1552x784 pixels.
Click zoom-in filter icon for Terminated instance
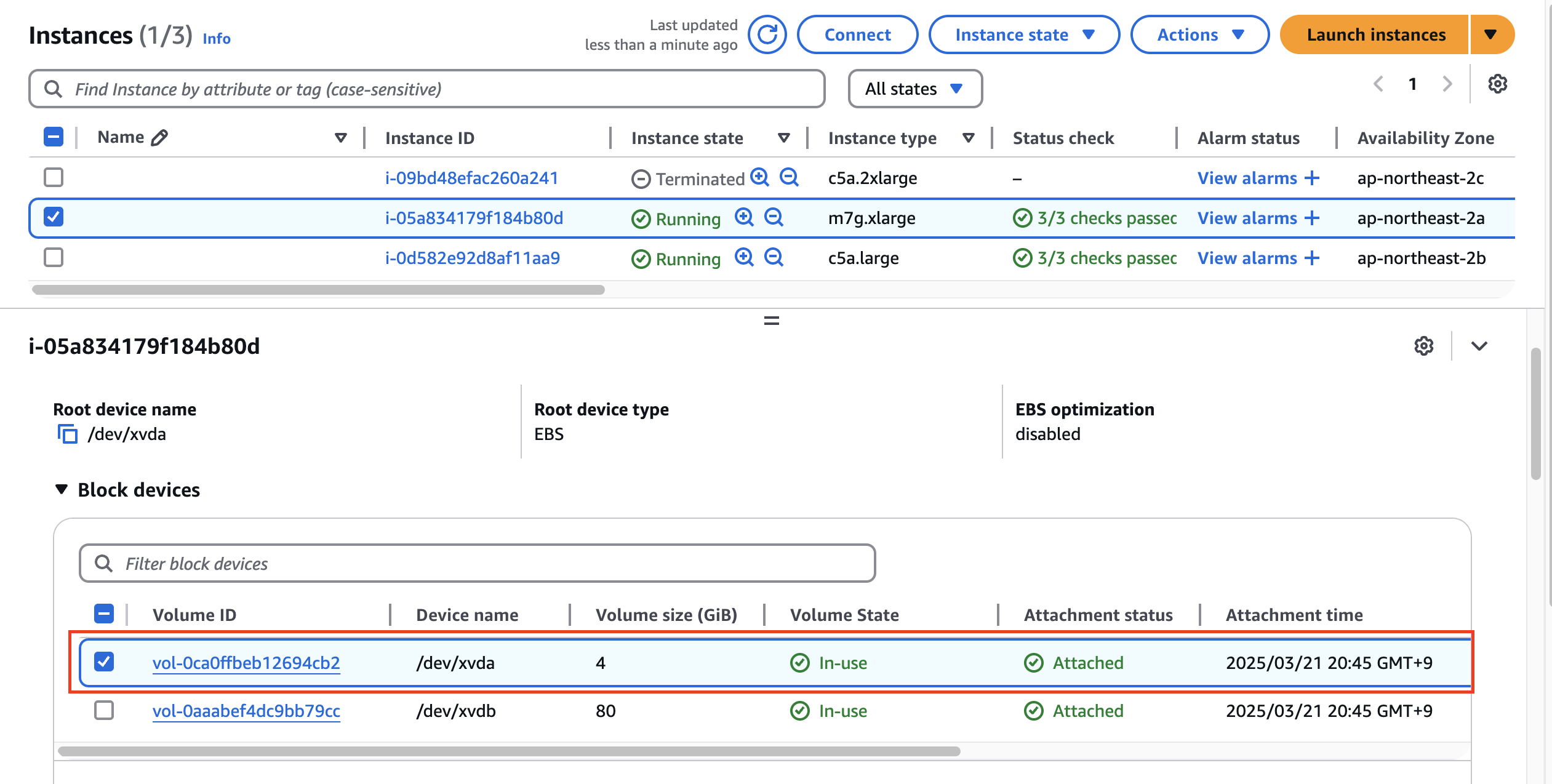(x=760, y=178)
